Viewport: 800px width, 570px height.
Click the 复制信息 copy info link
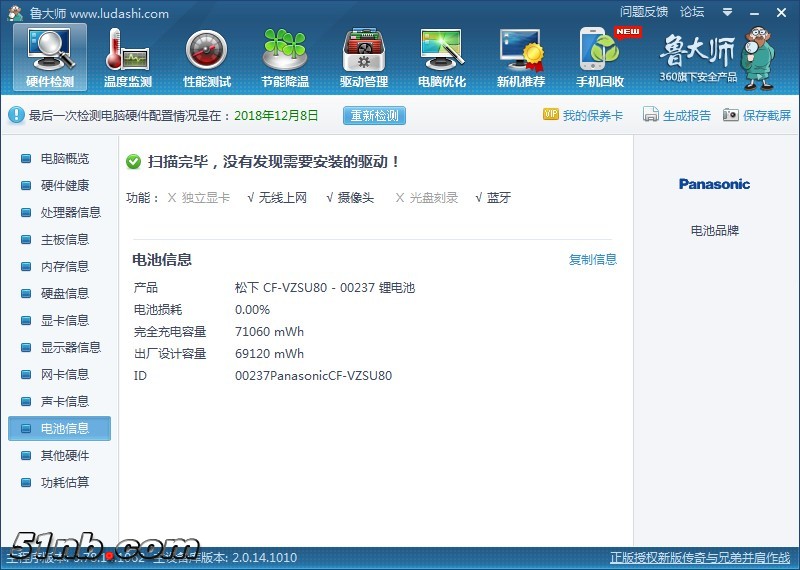click(593, 260)
